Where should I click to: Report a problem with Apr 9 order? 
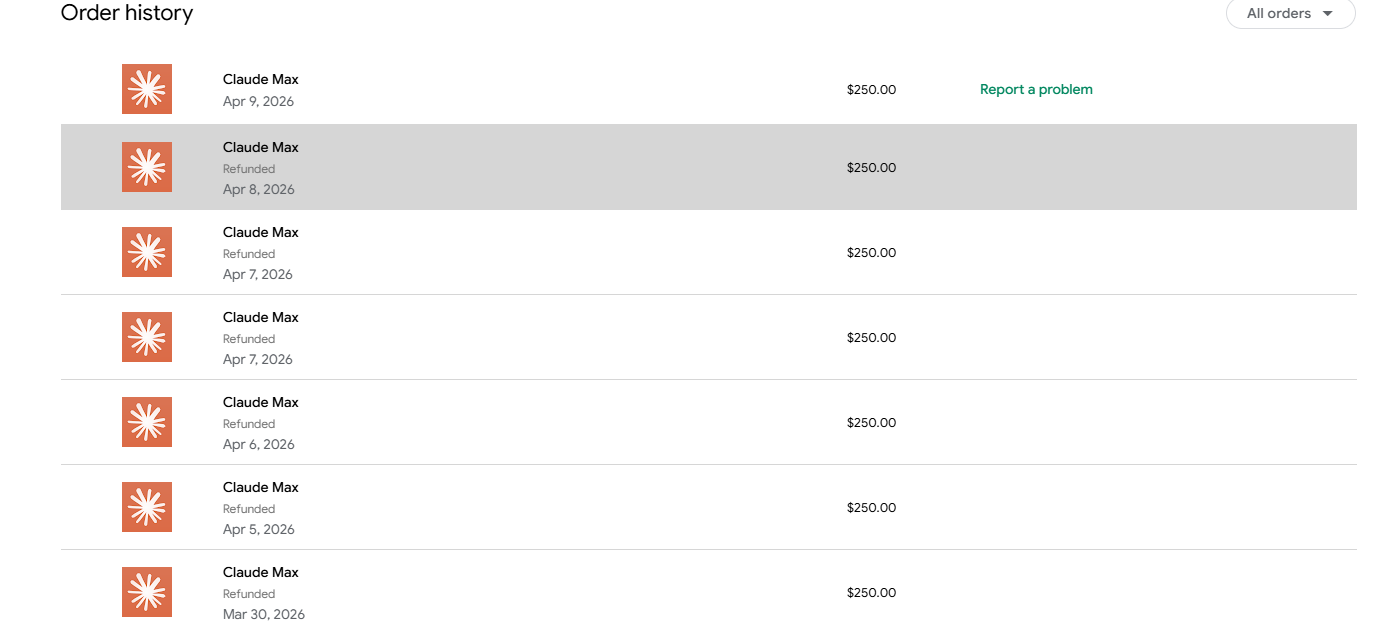tap(1036, 89)
